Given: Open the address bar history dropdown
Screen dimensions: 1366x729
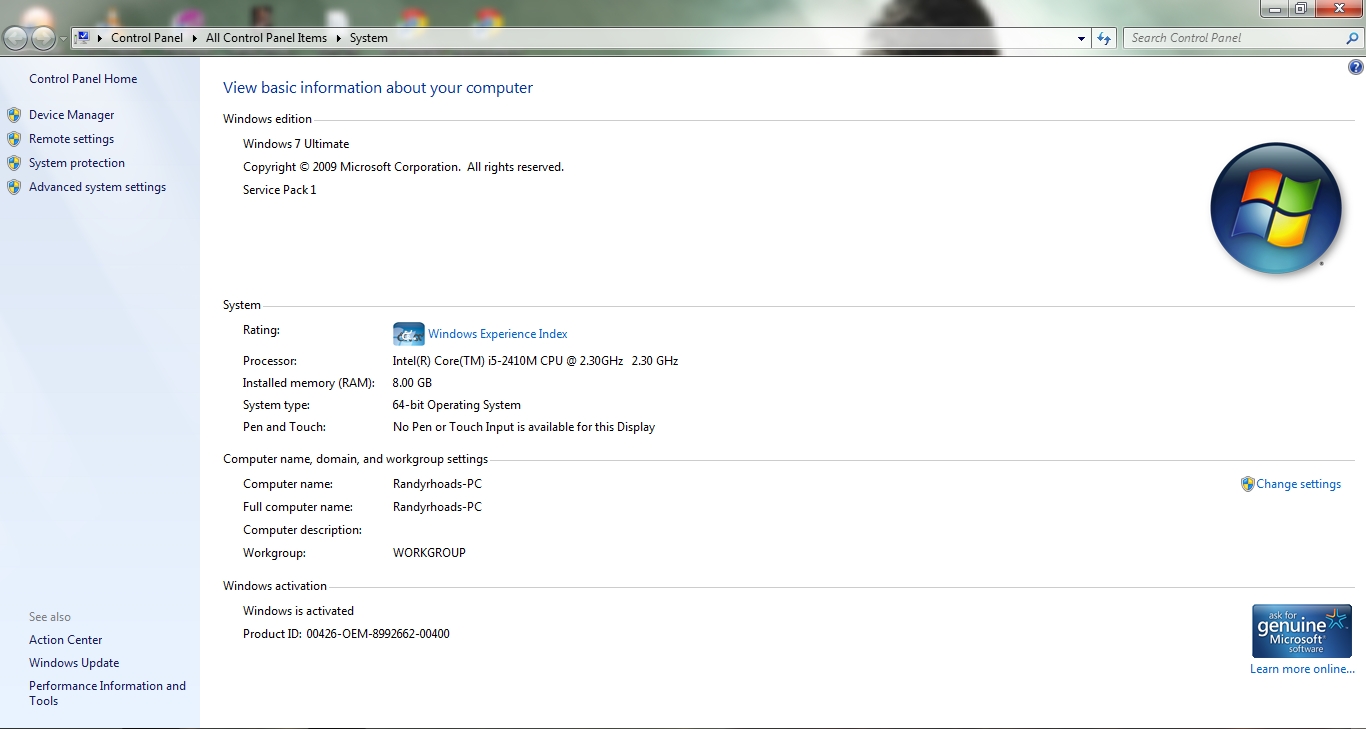Looking at the screenshot, I should 1082,38.
